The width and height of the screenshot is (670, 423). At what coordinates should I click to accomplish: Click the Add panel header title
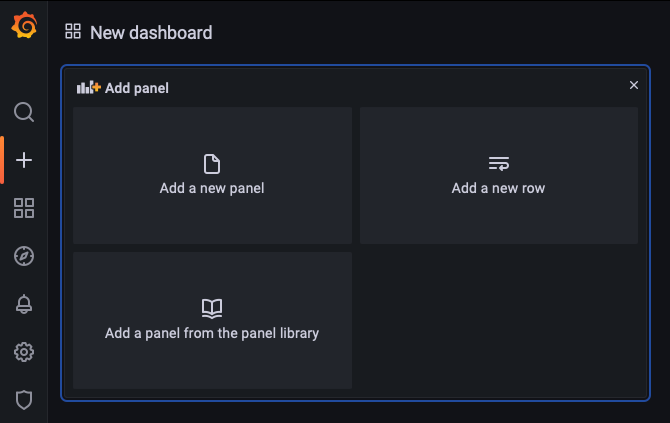(x=137, y=88)
